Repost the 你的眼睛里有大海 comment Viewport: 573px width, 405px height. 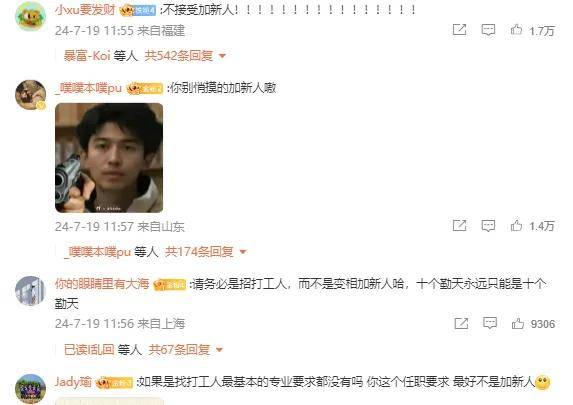pos(461,323)
